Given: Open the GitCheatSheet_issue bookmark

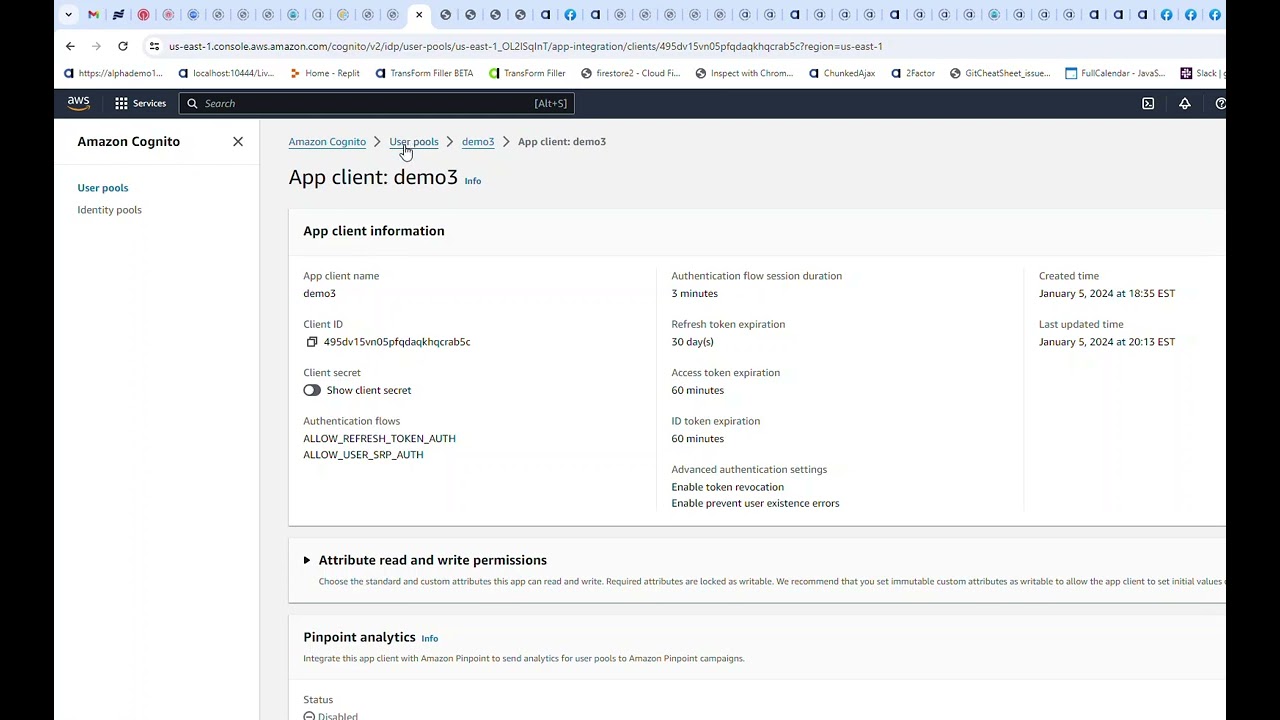Looking at the screenshot, I should (1000, 73).
